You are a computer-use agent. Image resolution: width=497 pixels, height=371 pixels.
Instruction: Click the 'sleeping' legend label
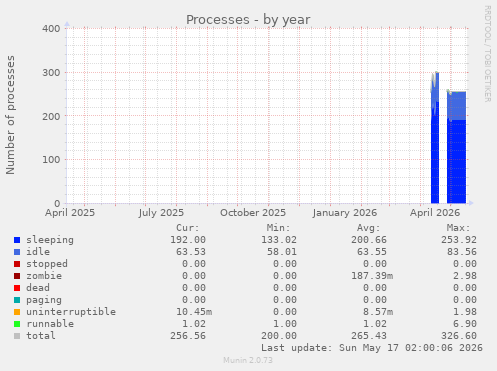50,240
